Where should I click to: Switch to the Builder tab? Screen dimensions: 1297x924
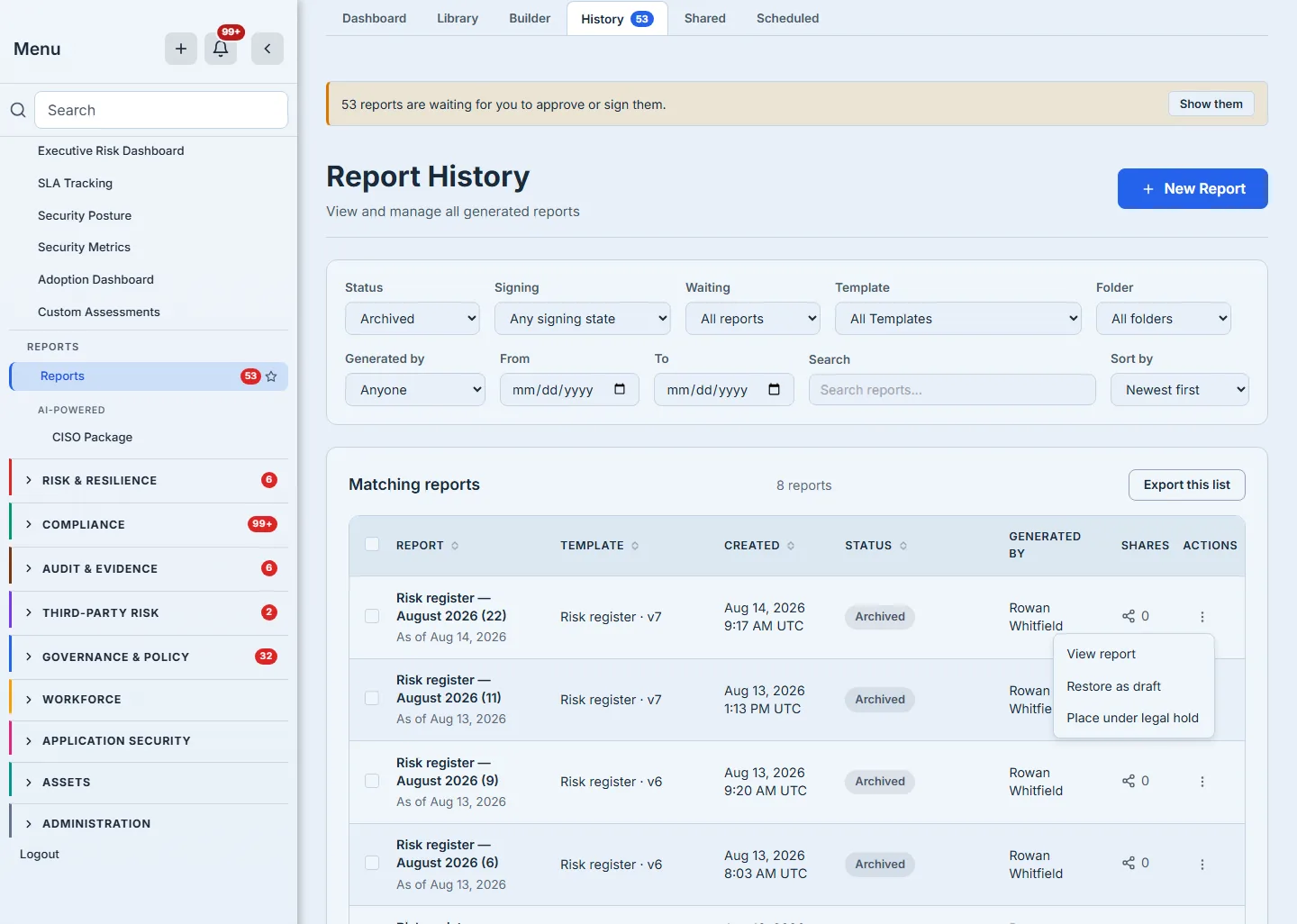(x=530, y=18)
